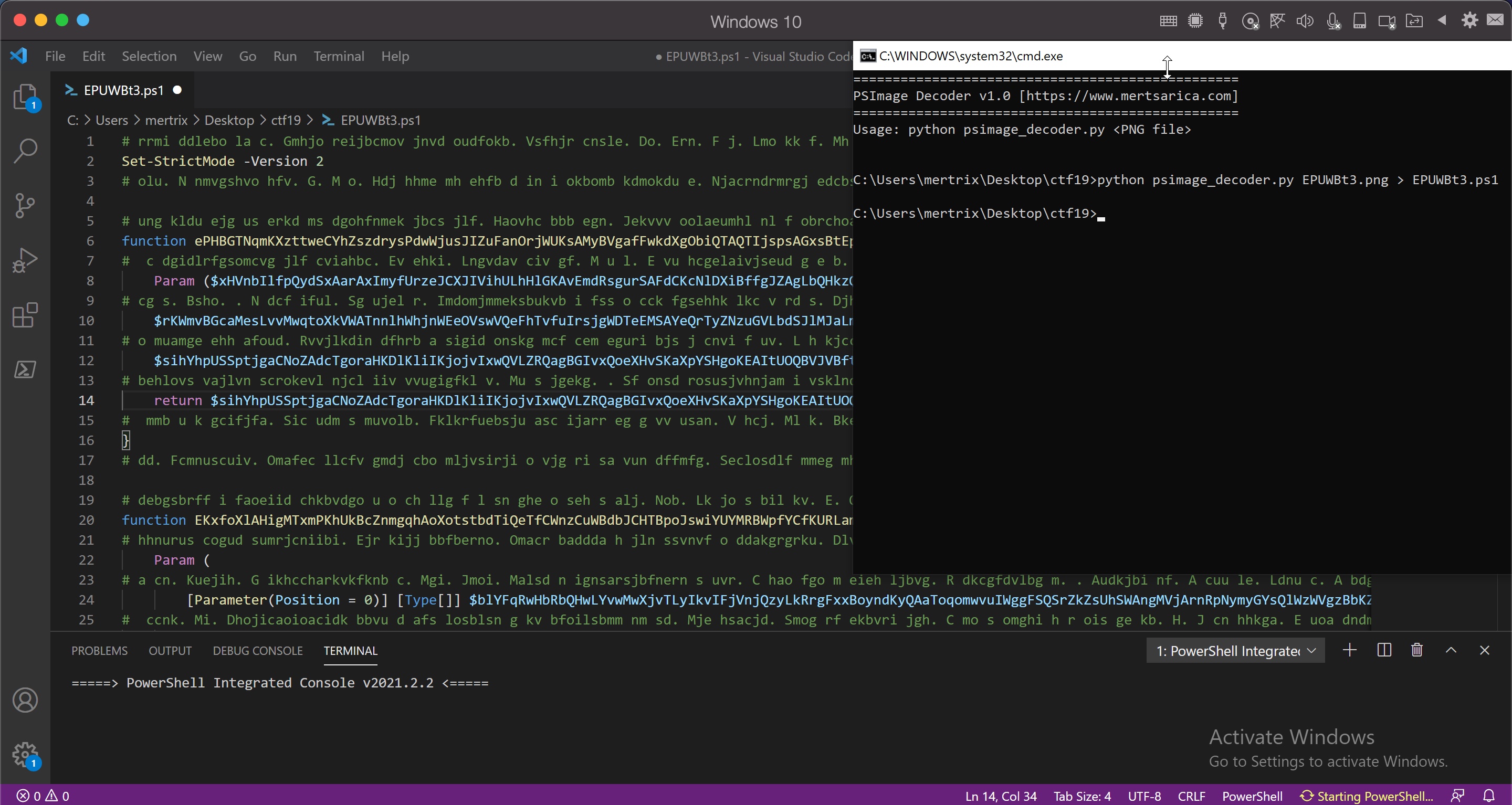
Task: Click the VS Code logo icon
Action: click(19, 56)
